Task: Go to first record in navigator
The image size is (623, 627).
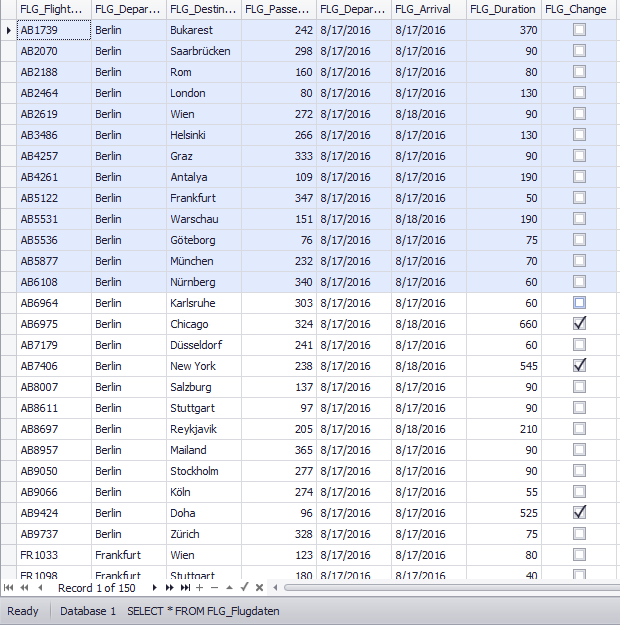Action: pyautogui.click(x=8, y=588)
